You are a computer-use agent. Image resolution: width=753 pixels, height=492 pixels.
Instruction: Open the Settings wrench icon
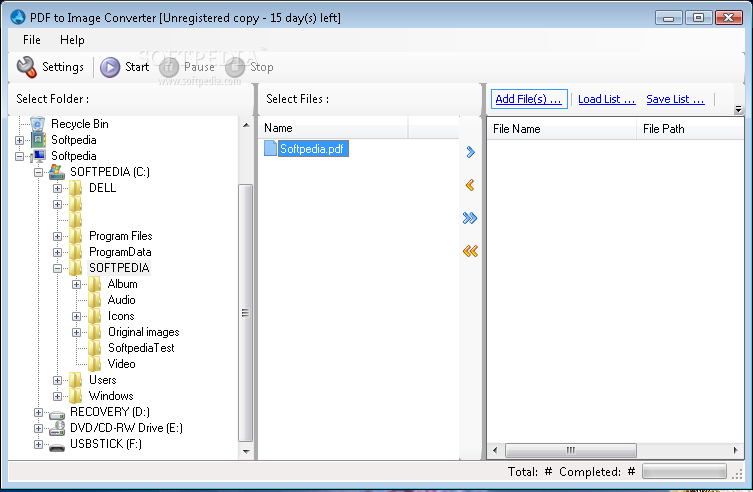pyautogui.click(x=26, y=67)
